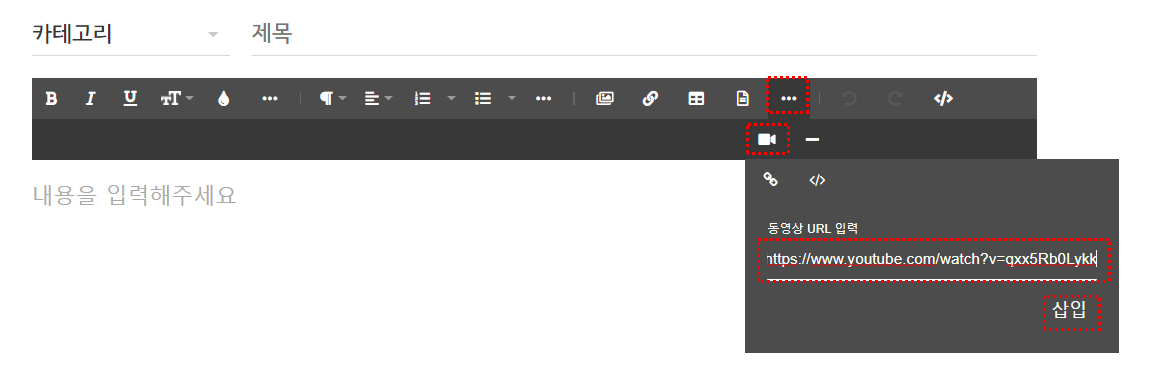1169x390 pixels.
Task: Expand the text alignment options
Action: pyautogui.click(x=379, y=98)
